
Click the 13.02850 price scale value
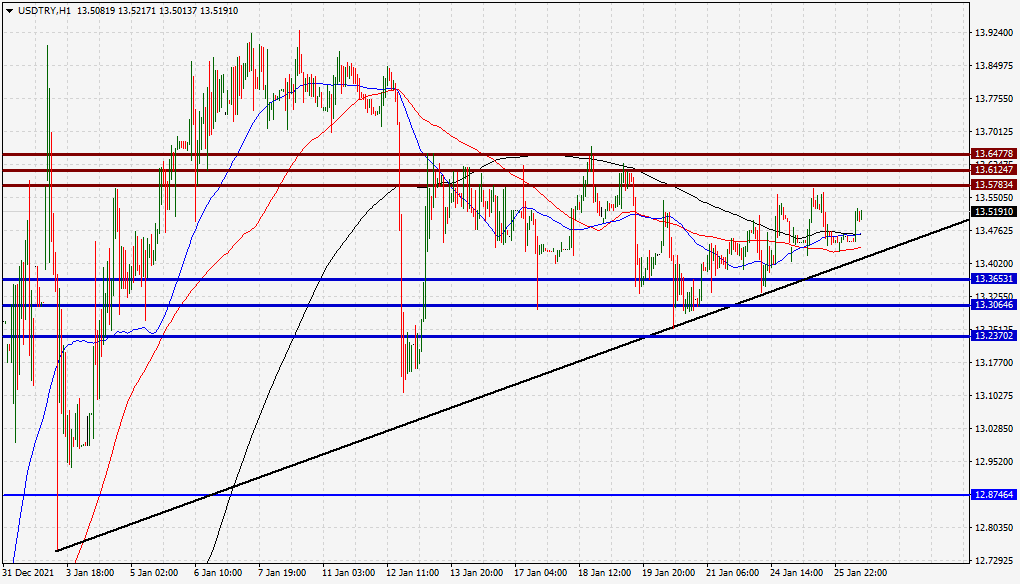[994, 429]
